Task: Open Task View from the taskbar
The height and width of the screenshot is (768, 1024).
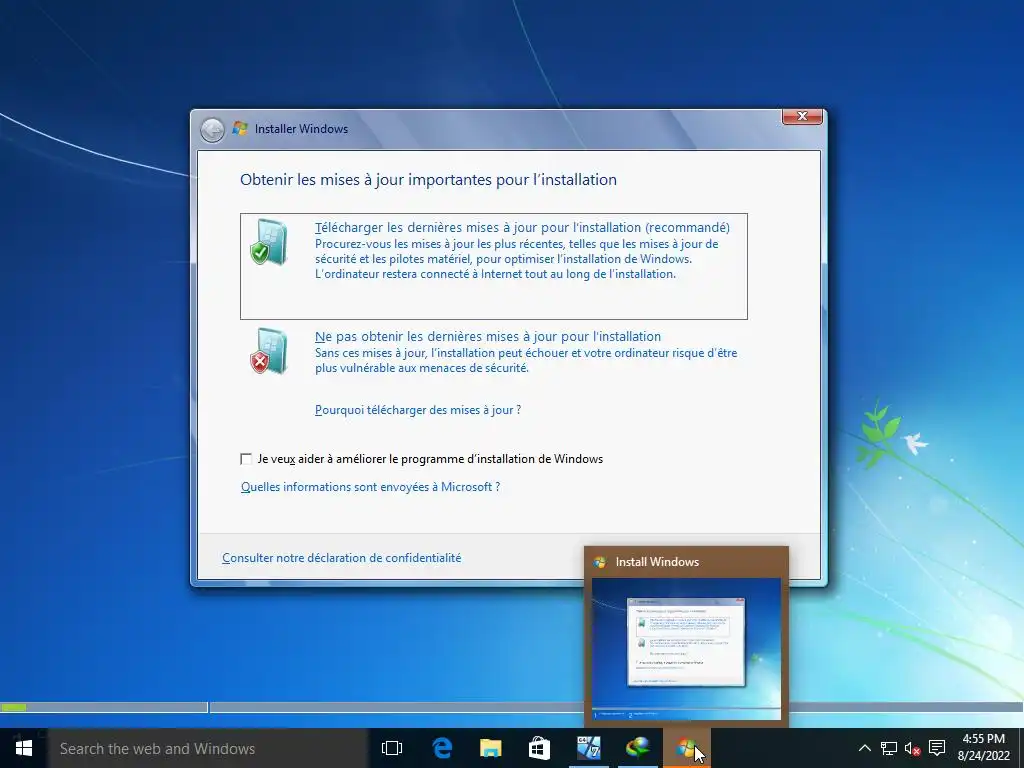Action: tap(392, 748)
